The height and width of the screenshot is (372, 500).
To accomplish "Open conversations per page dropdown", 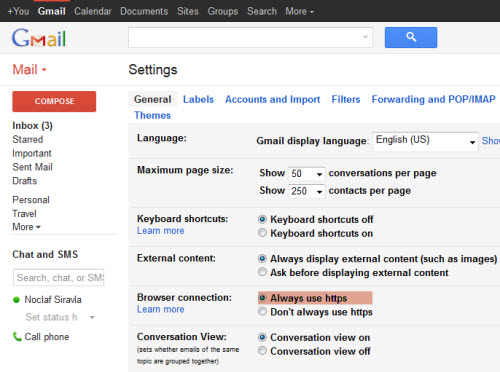I will tap(307, 174).
